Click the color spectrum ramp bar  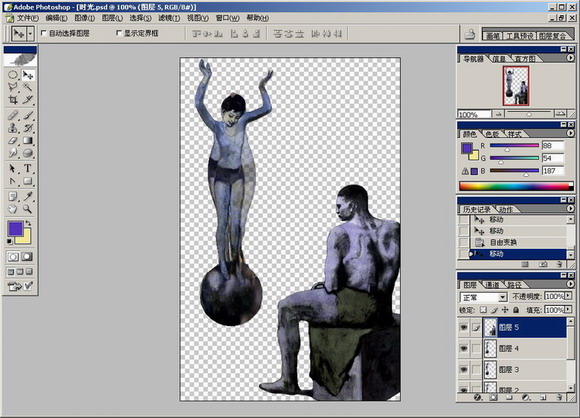coord(516,186)
